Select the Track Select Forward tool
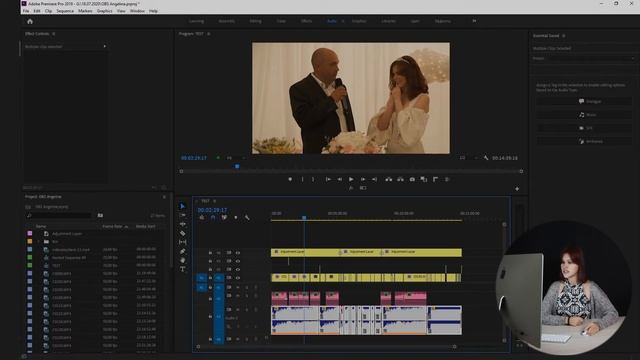 [x=182, y=215]
